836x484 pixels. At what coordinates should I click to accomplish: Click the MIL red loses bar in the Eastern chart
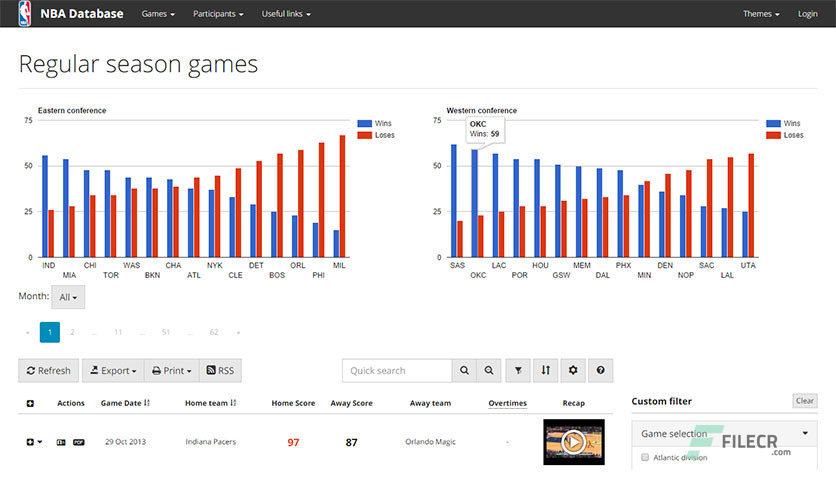coord(342,197)
